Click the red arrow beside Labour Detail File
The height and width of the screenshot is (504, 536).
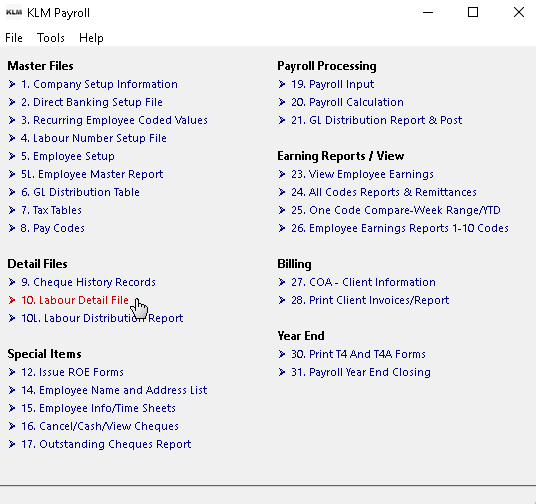(x=12, y=300)
